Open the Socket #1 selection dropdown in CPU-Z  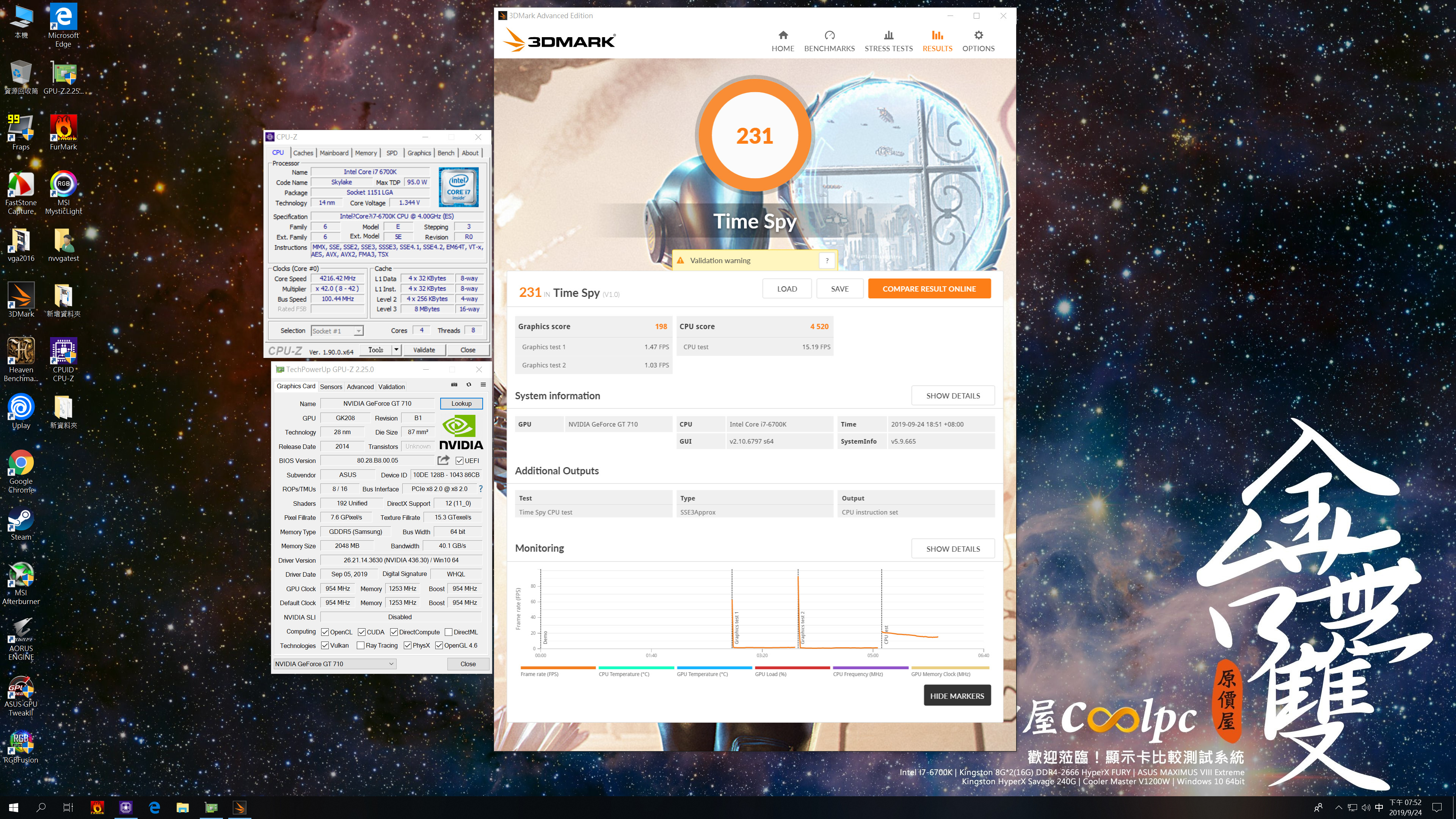coord(337,331)
